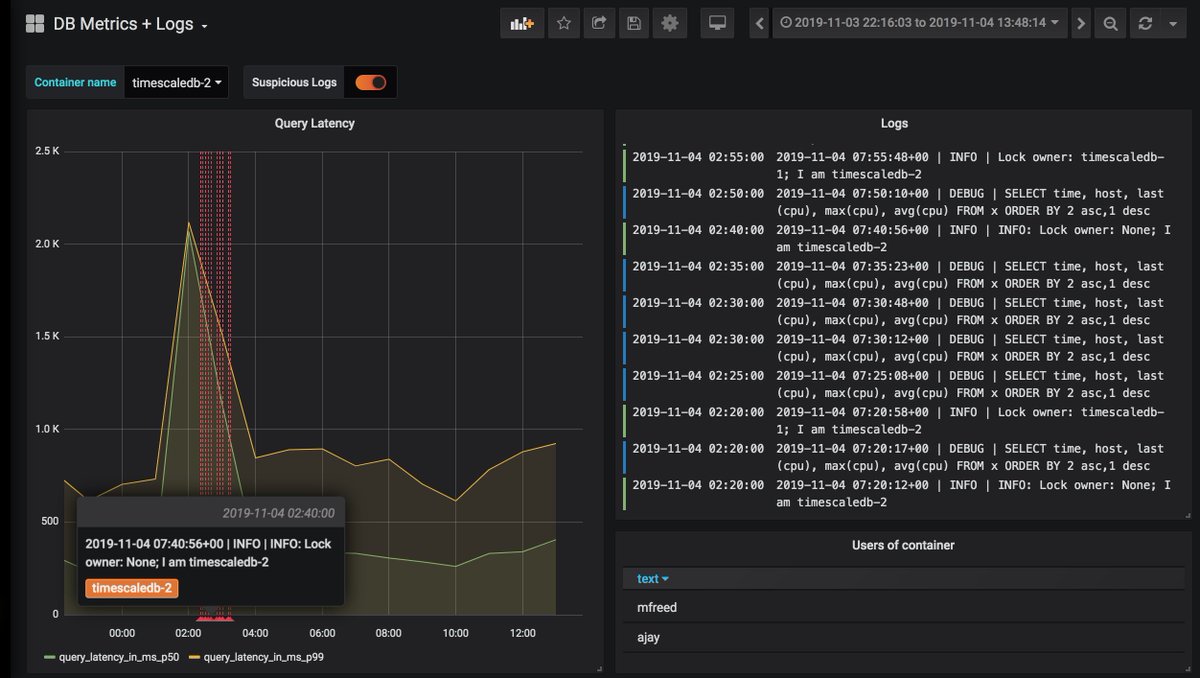
Task: Click the Add panel icon
Action: click(522, 23)
